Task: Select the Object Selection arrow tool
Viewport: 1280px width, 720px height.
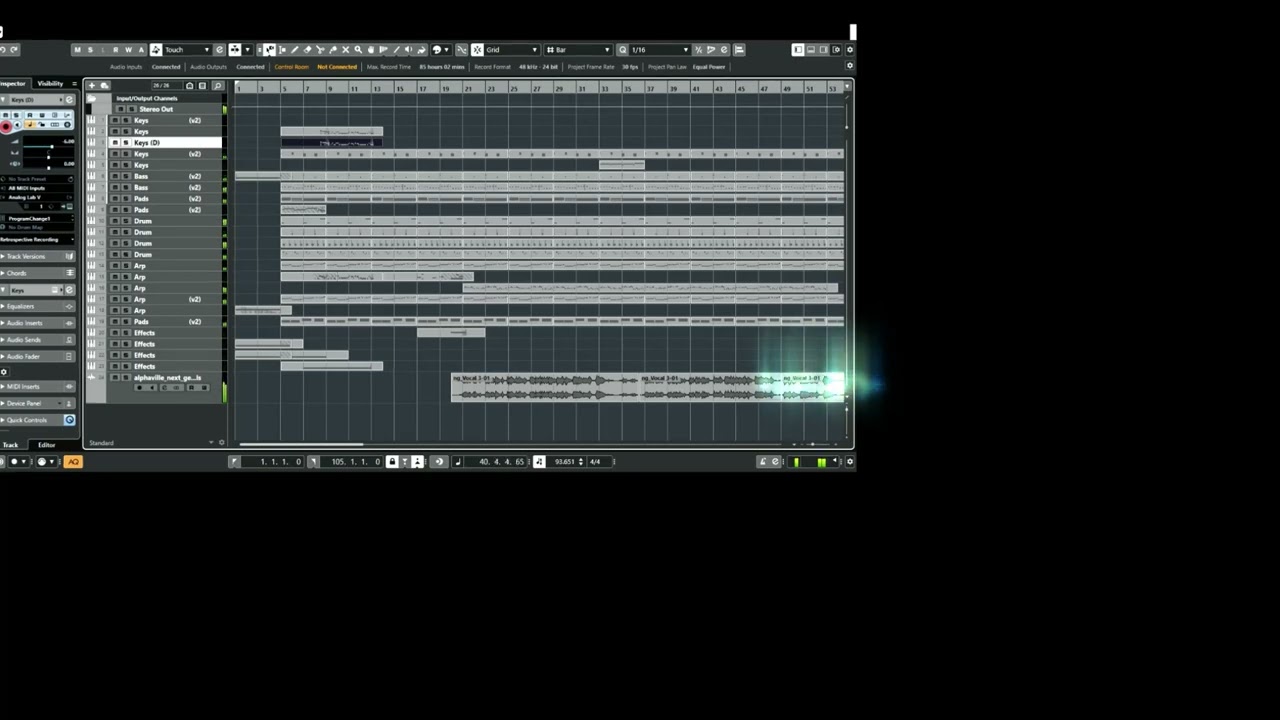Action: coord(270,49)
